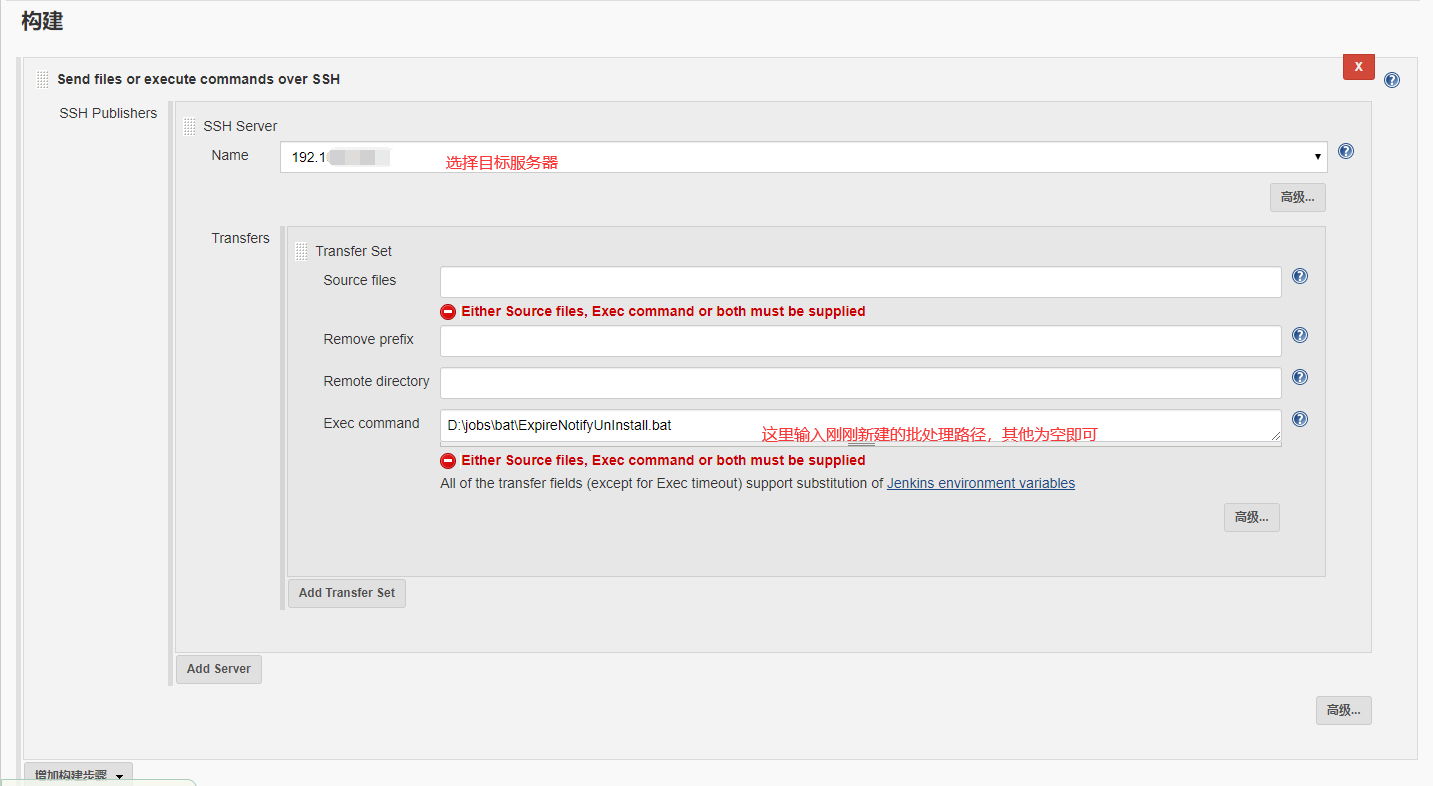
Task: Expand the 增加构建步骤 dropdown
Action: point(77,774)
